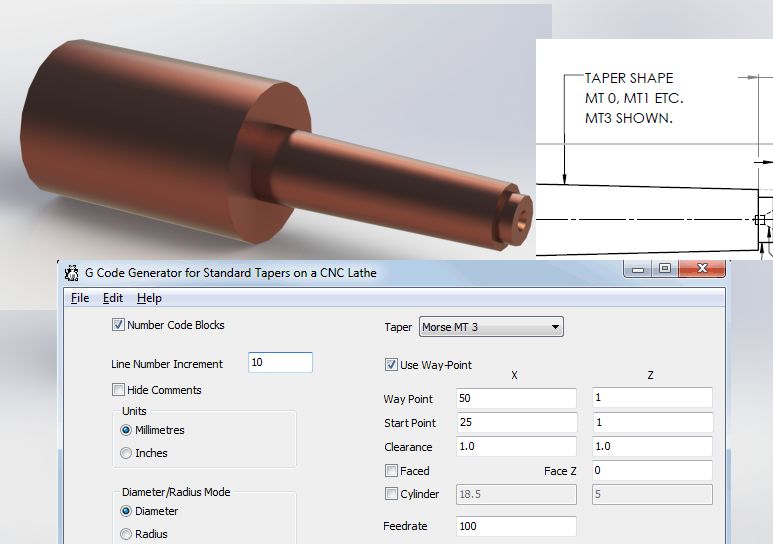773x544 pixels.
Task: Click the Units group label
Action: click(x=134, y=411)
